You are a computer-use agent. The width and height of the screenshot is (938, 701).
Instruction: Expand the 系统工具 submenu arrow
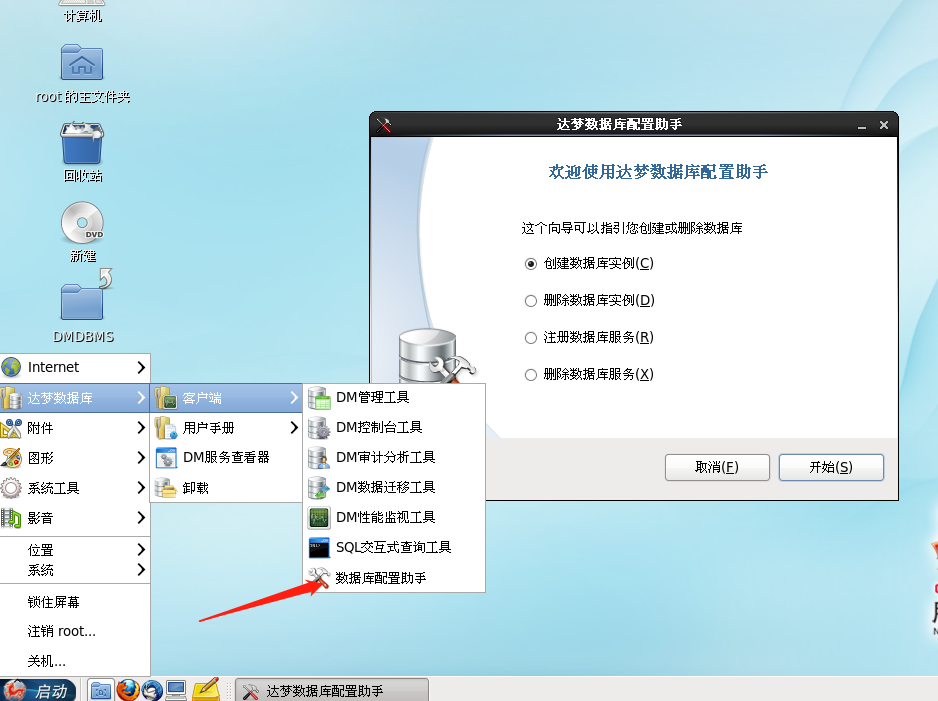click(x=141, y=487)
